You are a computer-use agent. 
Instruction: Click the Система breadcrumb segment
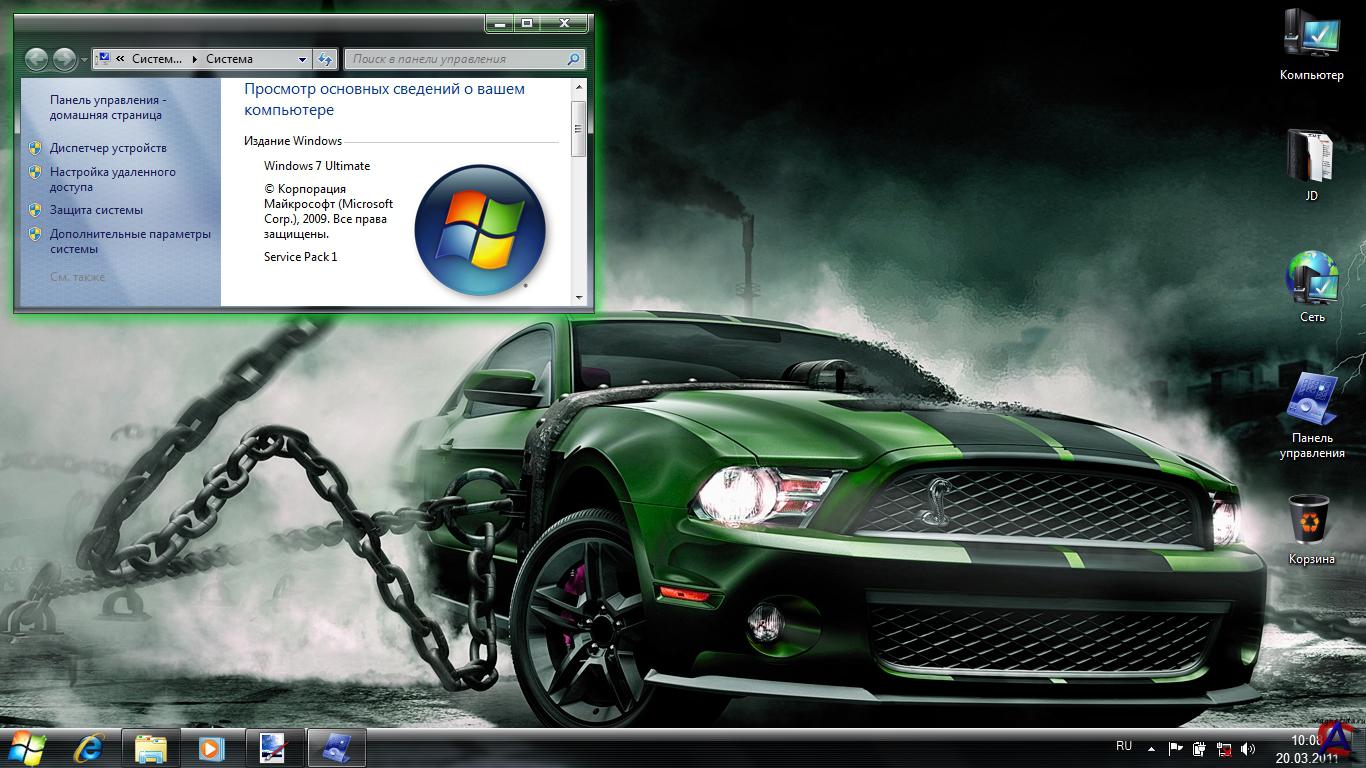click(229, 59)
